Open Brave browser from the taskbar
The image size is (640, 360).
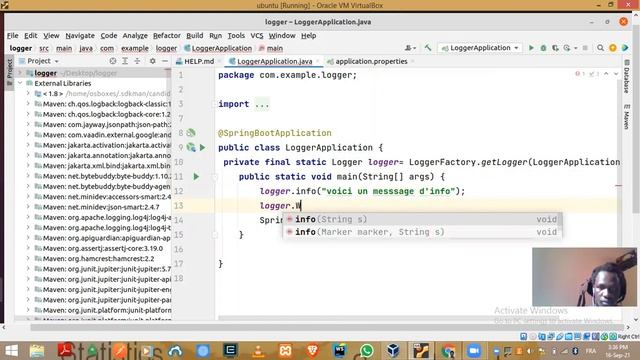pos(313,351)
